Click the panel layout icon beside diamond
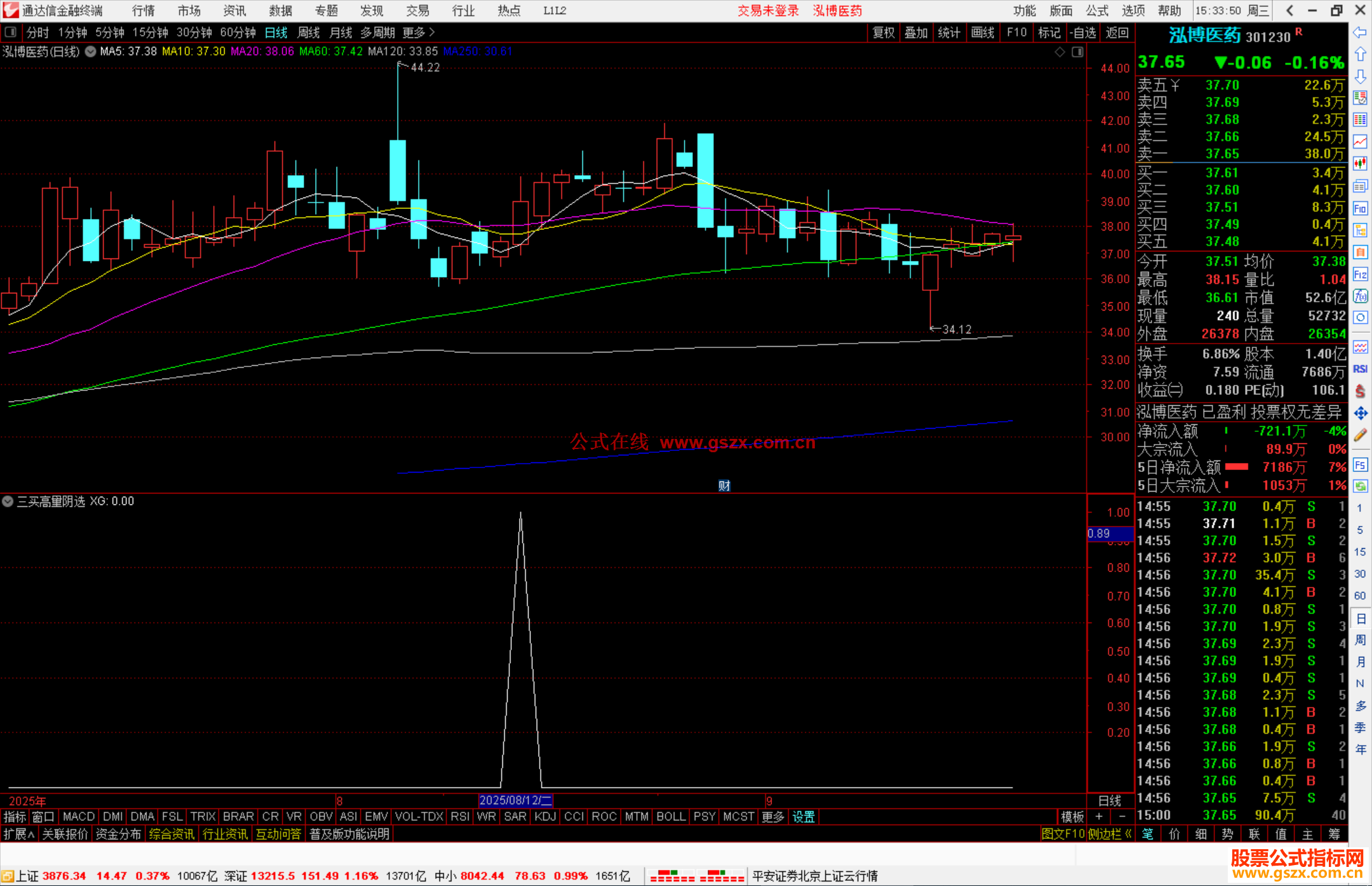The height and width of the screenshot is (886, 1372). 1078,52
